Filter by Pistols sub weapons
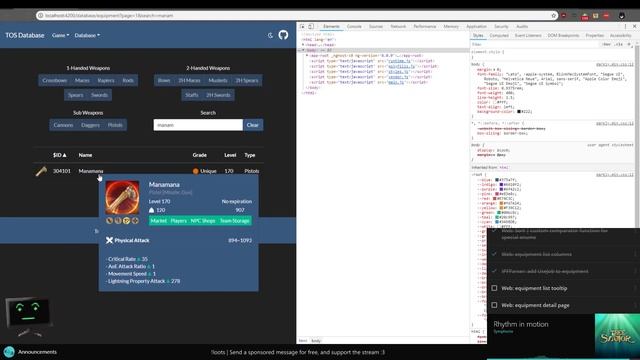Image resolution: width=640 pixels, height=360 pixels. [115, 125]
